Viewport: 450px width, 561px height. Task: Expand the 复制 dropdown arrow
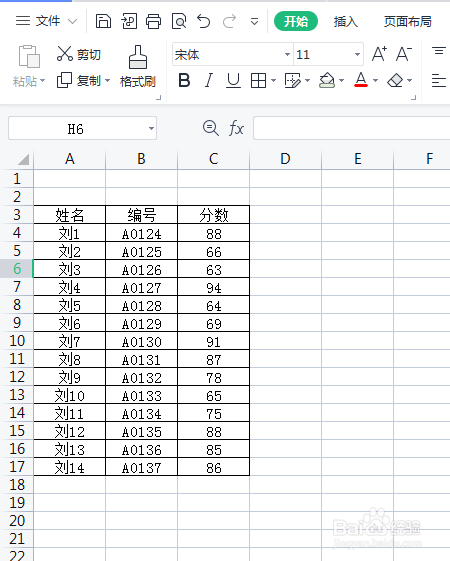pyautogui.click(x=107, y=81)
